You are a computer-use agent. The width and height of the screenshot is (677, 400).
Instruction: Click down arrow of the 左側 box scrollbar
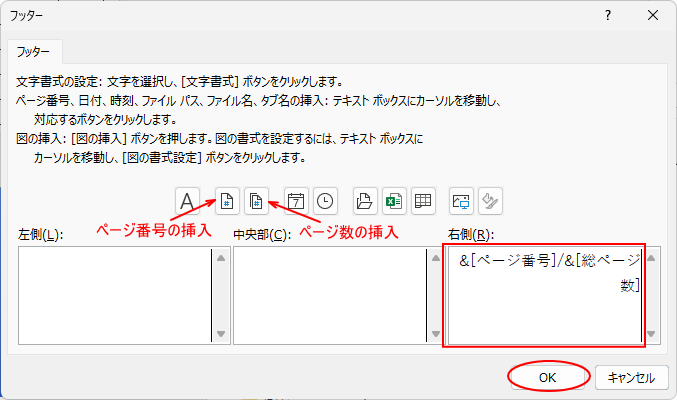coord(221,333)
